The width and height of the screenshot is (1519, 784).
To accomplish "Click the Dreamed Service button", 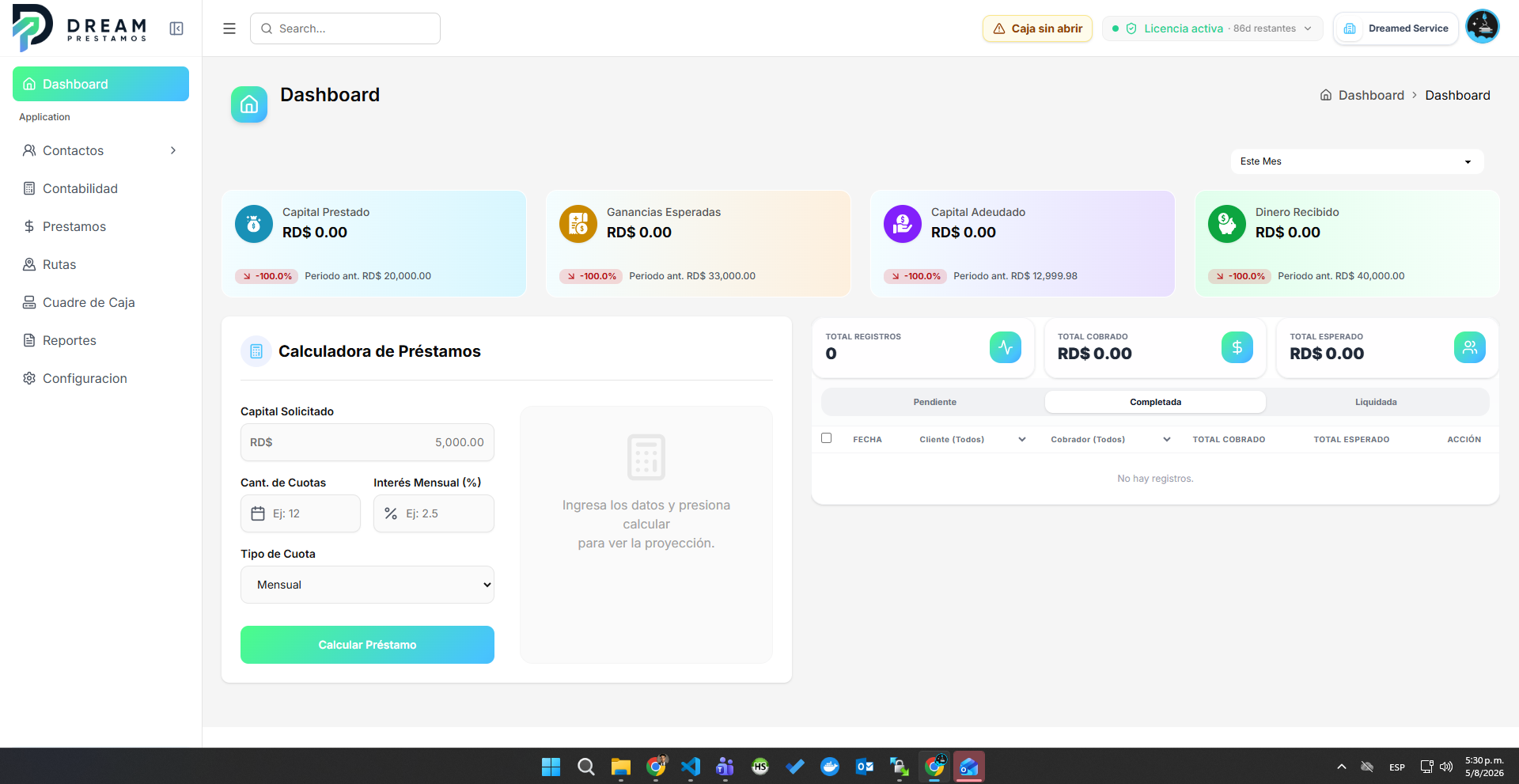I will pos(1396,28).
